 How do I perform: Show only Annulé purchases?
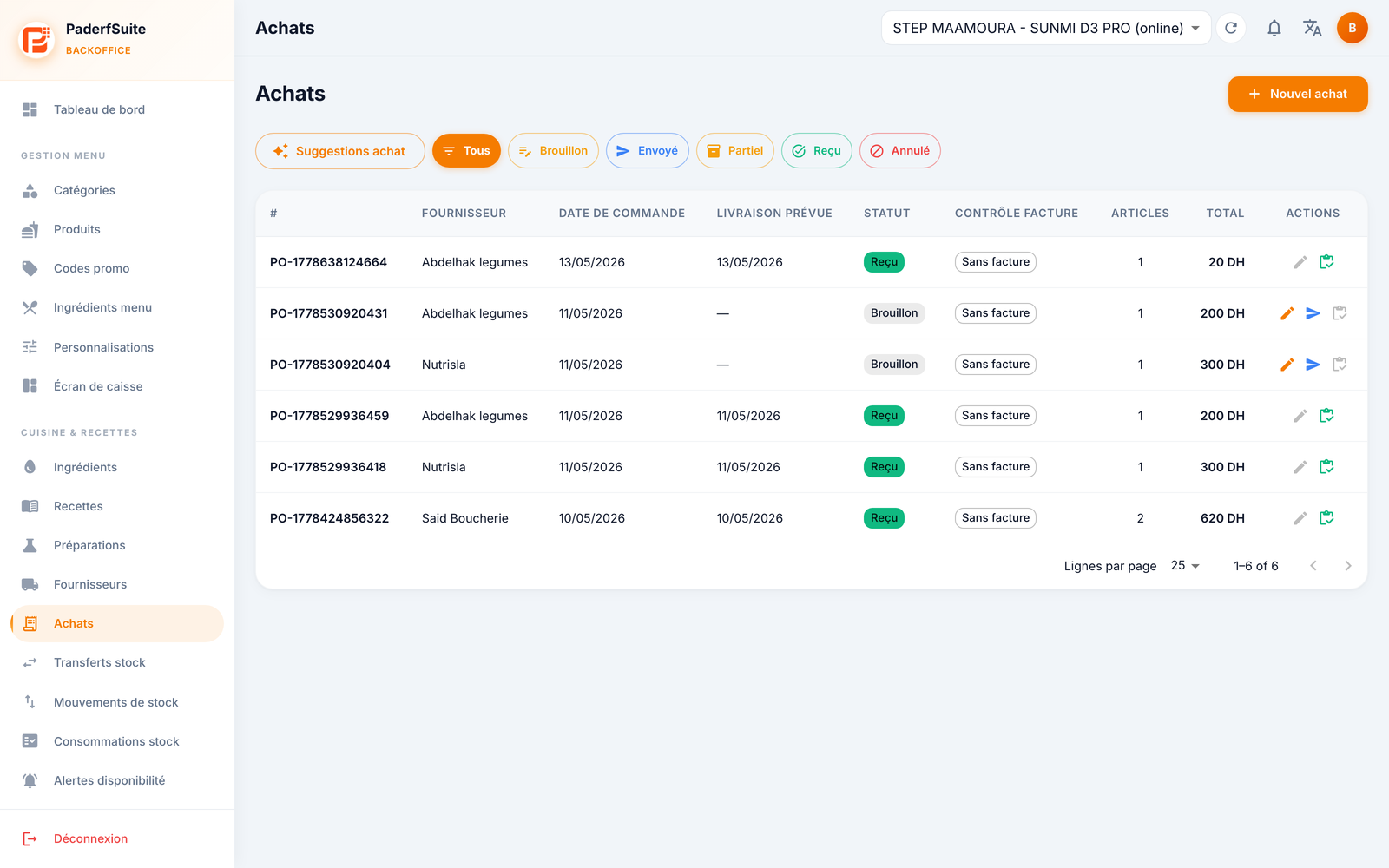900,151
